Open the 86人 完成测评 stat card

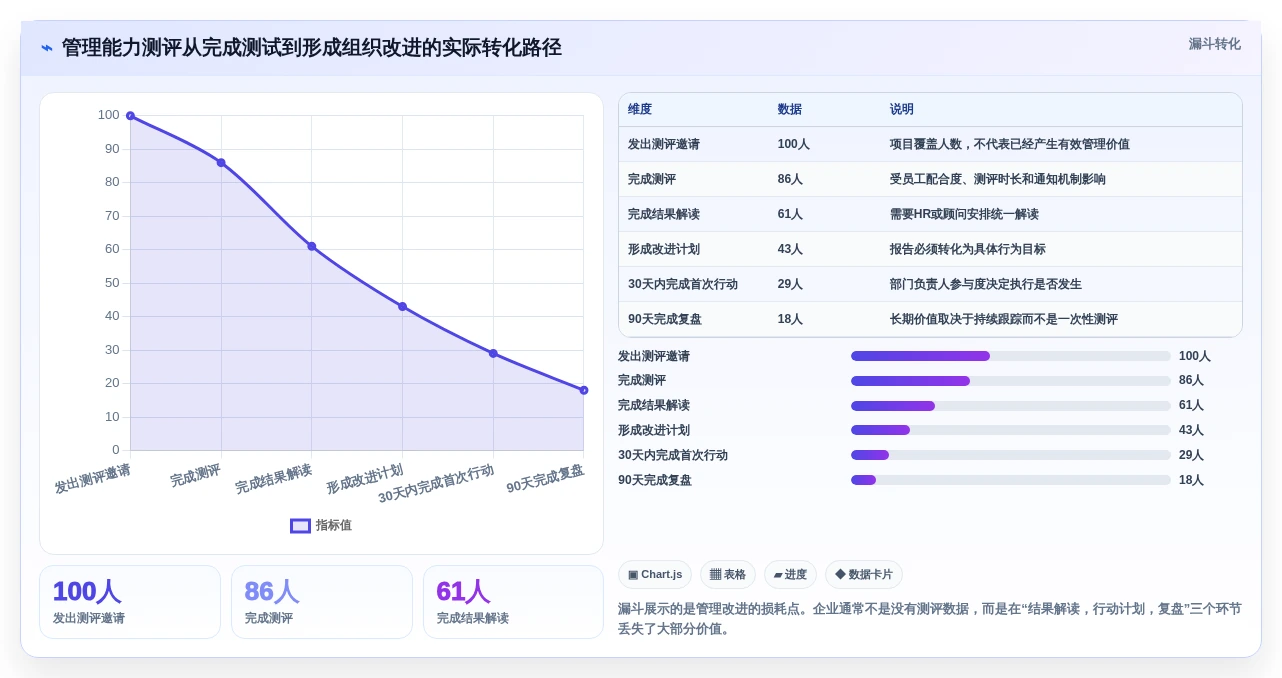click(x=322, y=602)
